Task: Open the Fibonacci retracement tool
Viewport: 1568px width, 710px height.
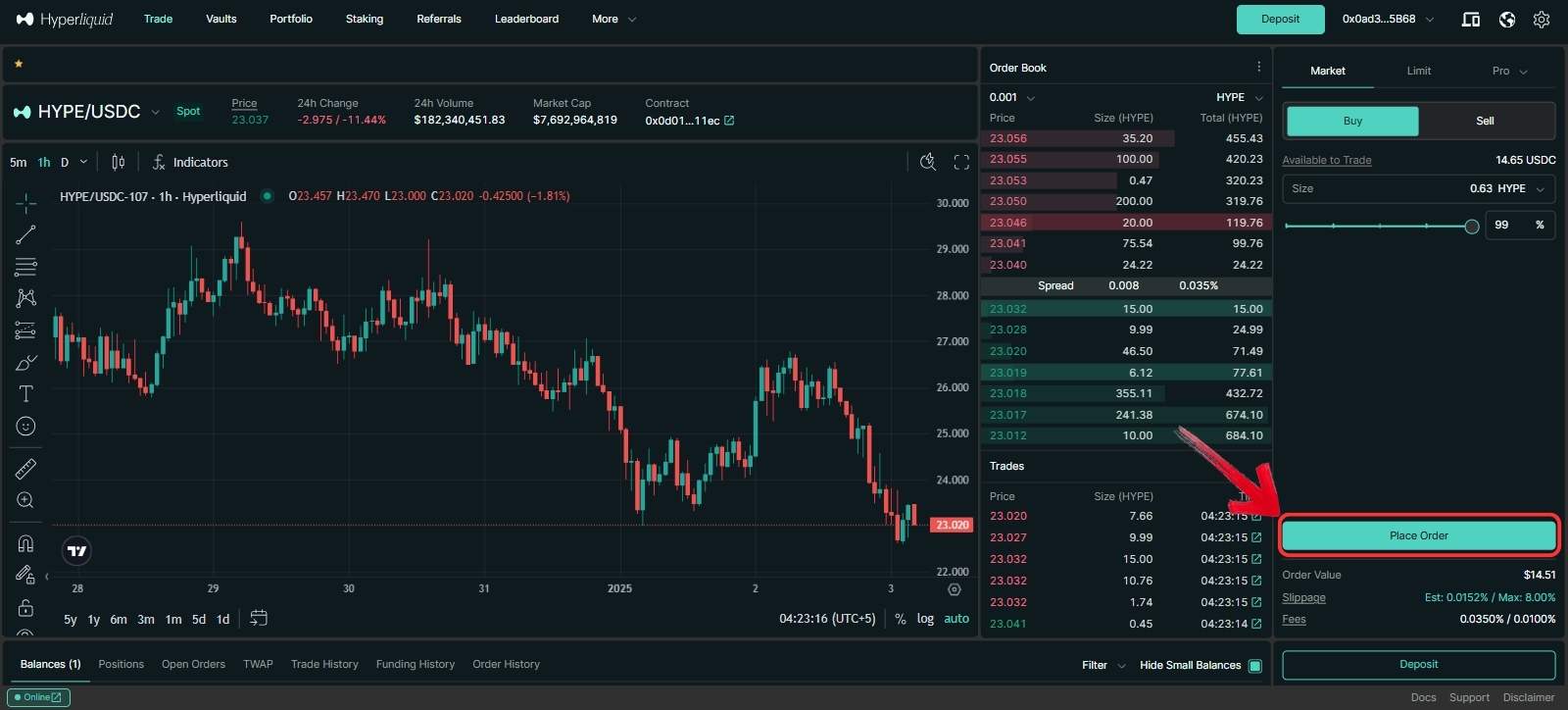Action: (26, 266)
